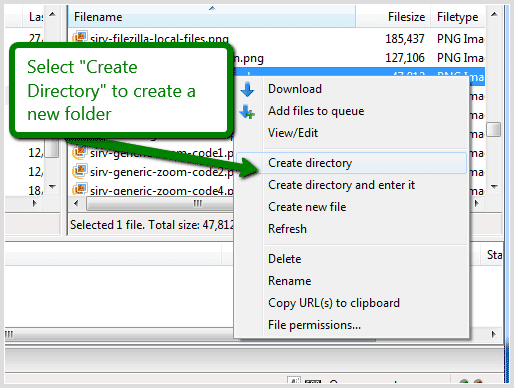This screenshot has width=514, height=388.
Task: Select Create directory menu entry
Action: coord(351,163)
